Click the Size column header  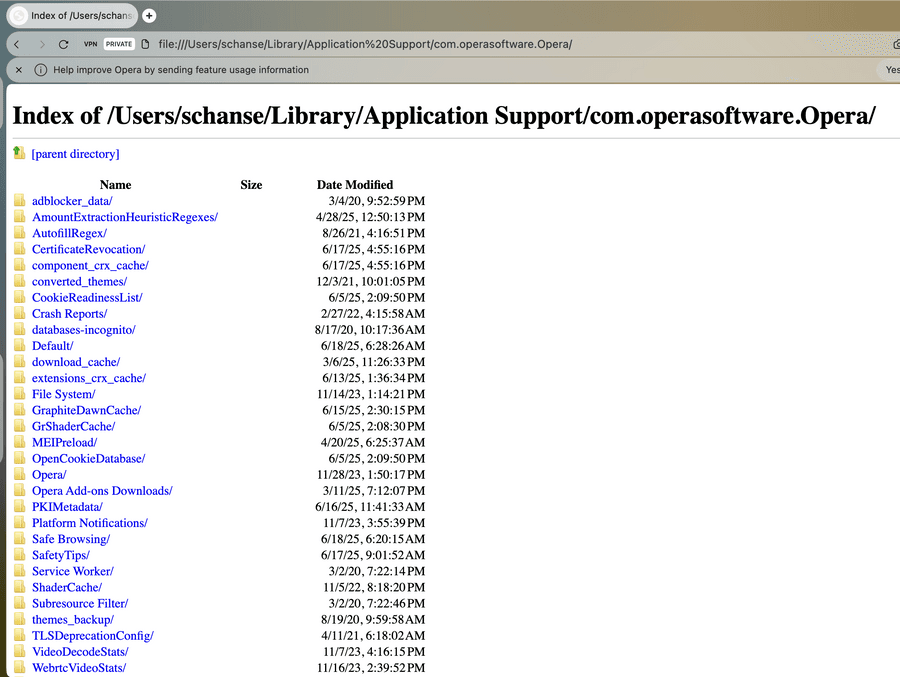251,185
